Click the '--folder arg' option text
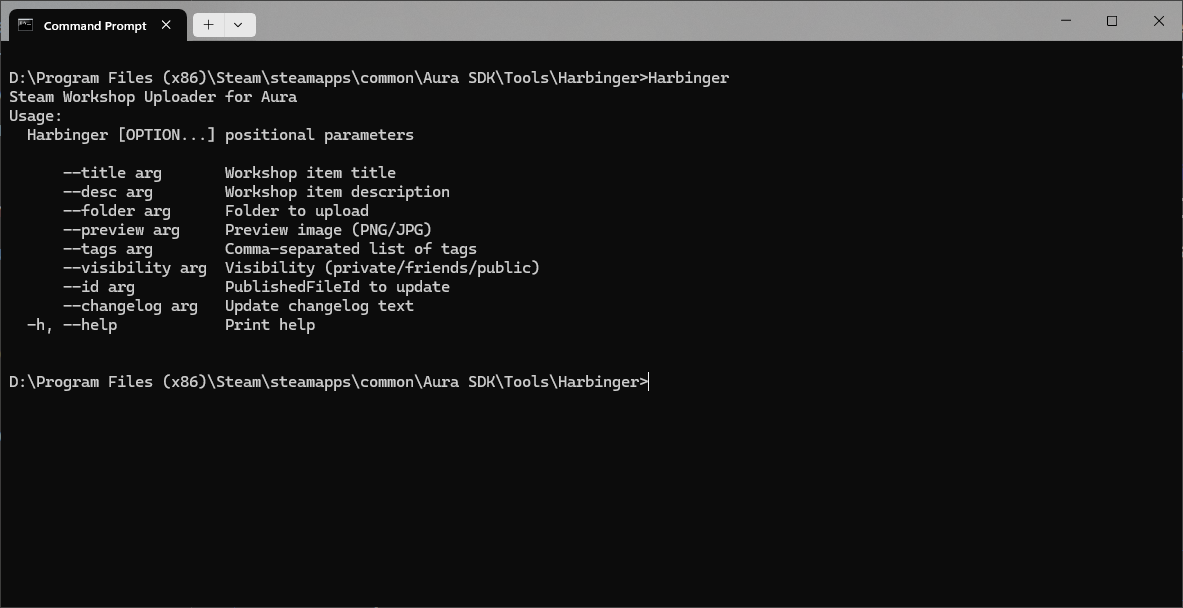 click(116, 210)
